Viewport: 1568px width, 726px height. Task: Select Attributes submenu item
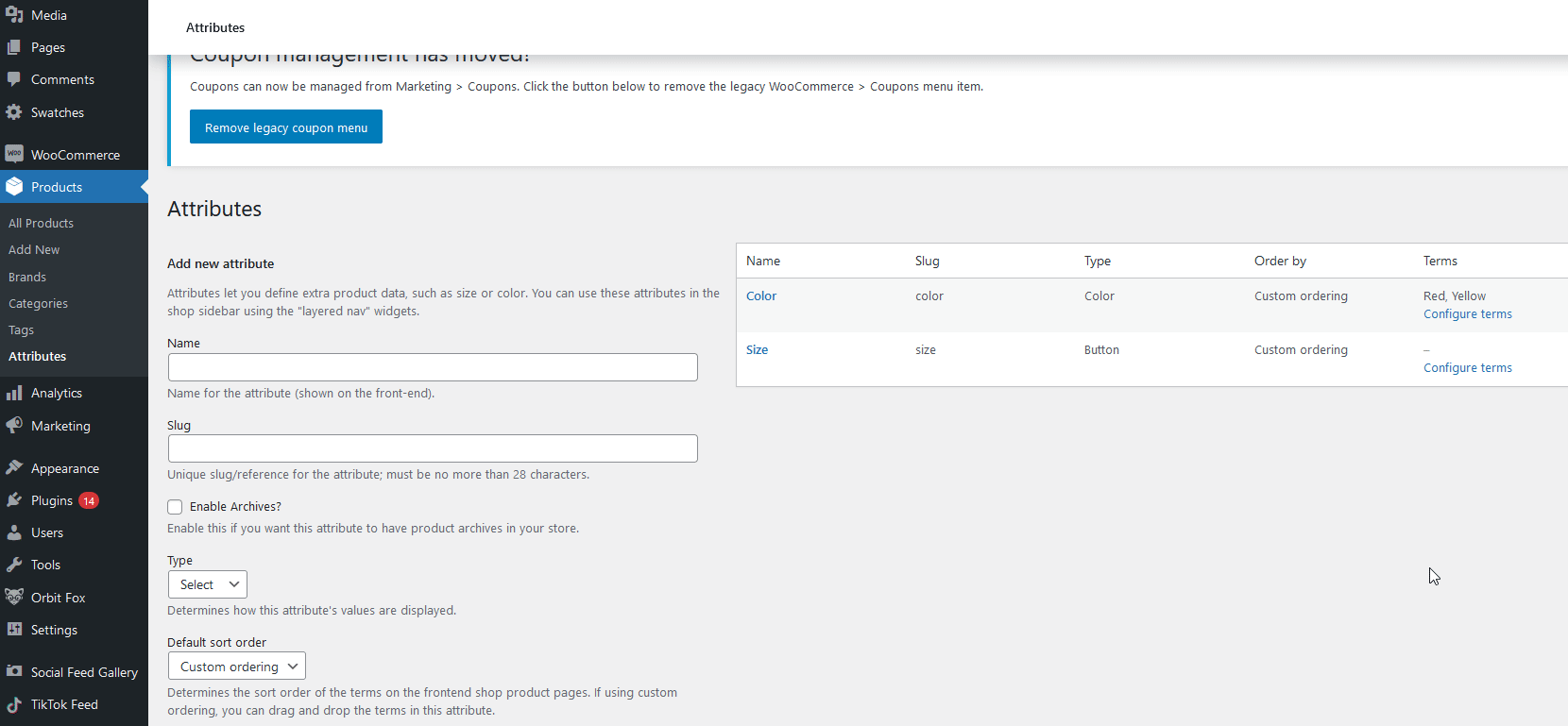38,356
